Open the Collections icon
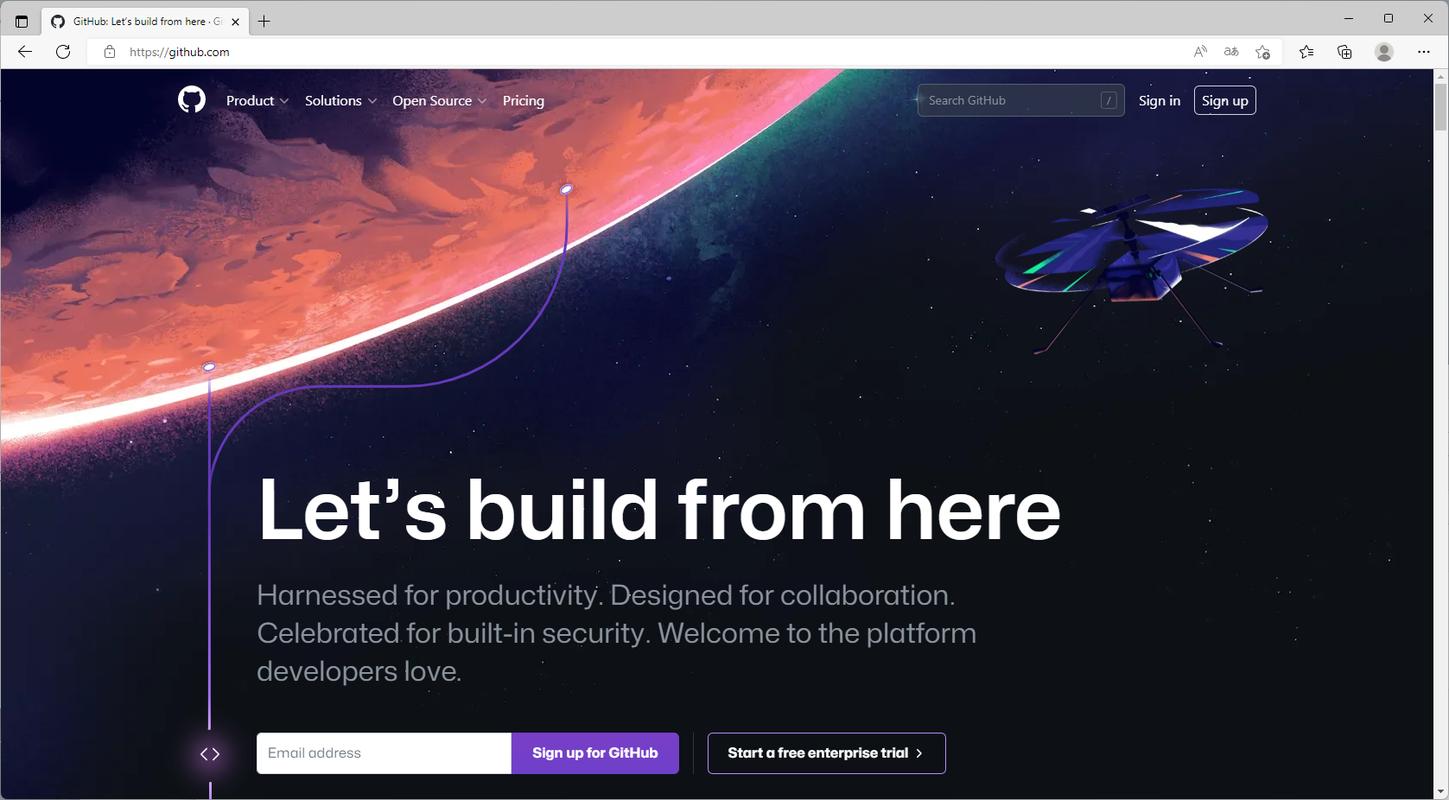This screenshot has width=1449, height=800. click(x=1345, y=52)
